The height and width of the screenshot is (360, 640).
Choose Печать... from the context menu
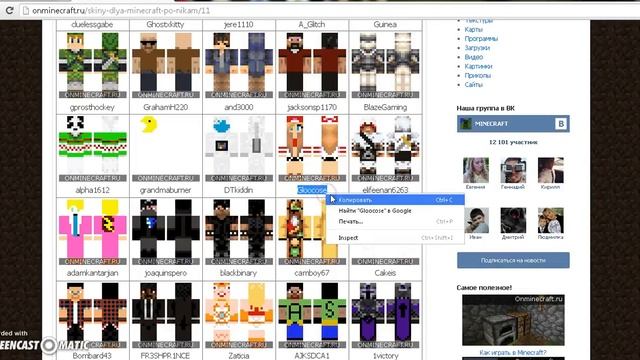(395, 221)
